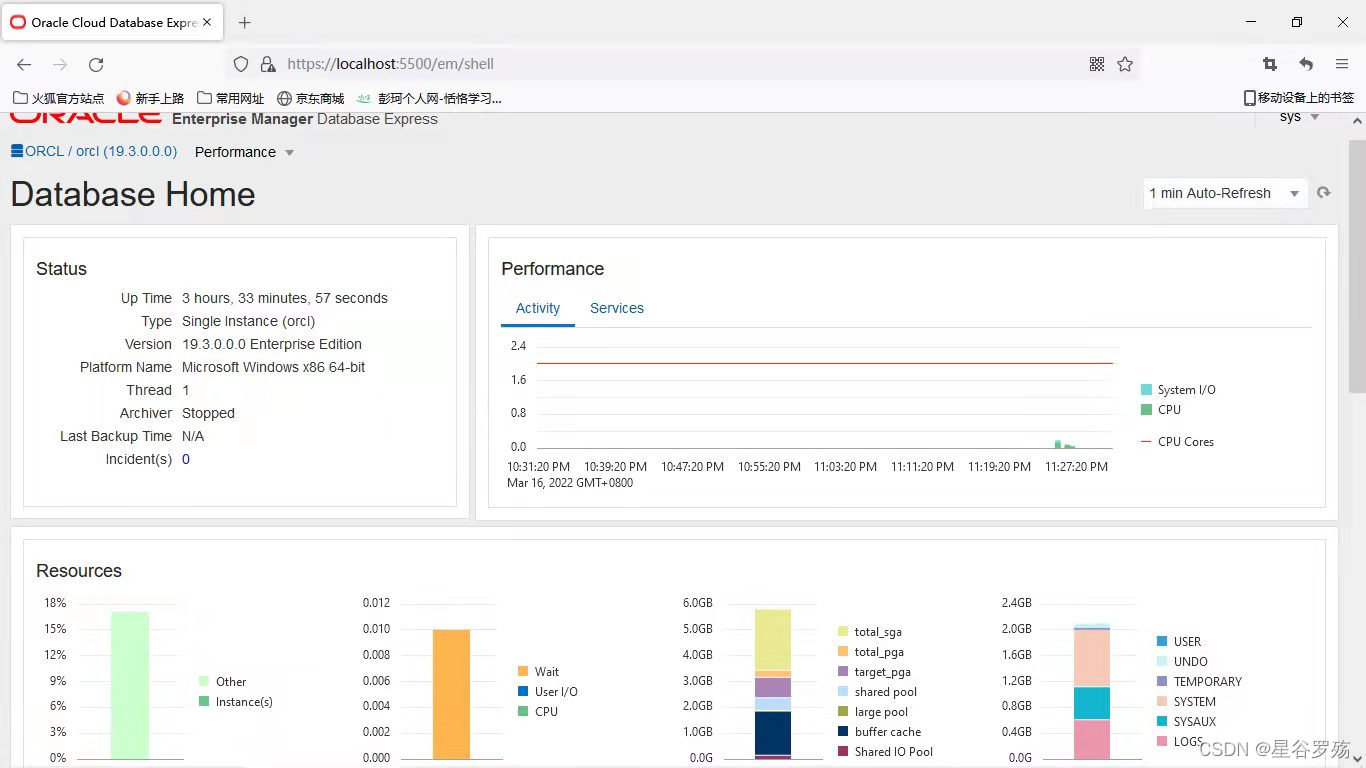Click the shield tracking protection icon
Image resolution: width=1366 pixels, height=768 pixels.
pos(241,64)
